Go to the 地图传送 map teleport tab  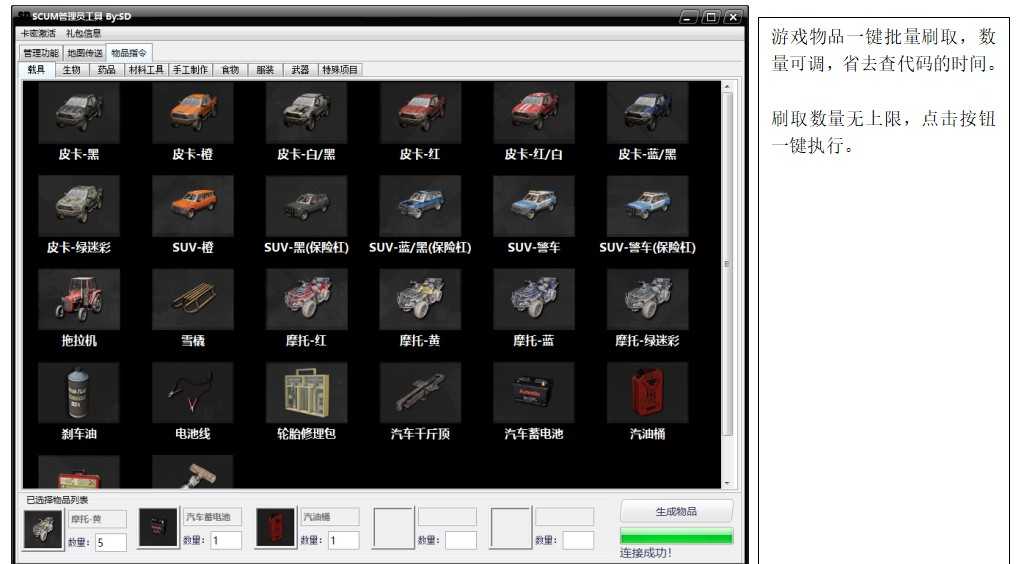pos(85,52)
